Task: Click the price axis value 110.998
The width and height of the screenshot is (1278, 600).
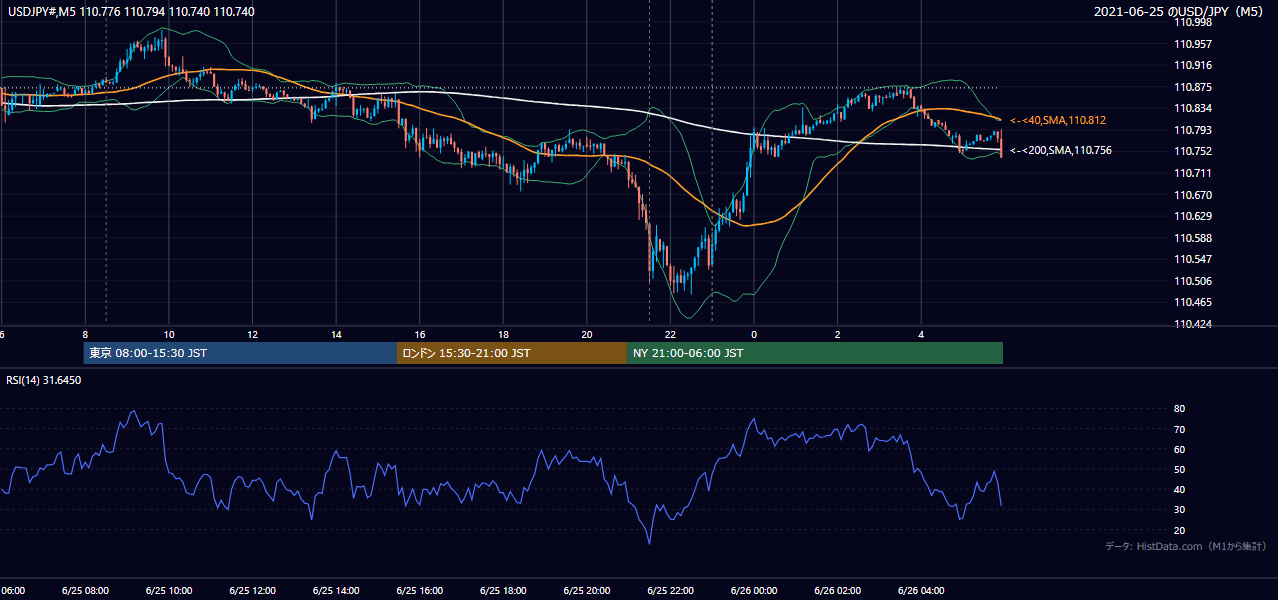Action: coord(1193,23)
